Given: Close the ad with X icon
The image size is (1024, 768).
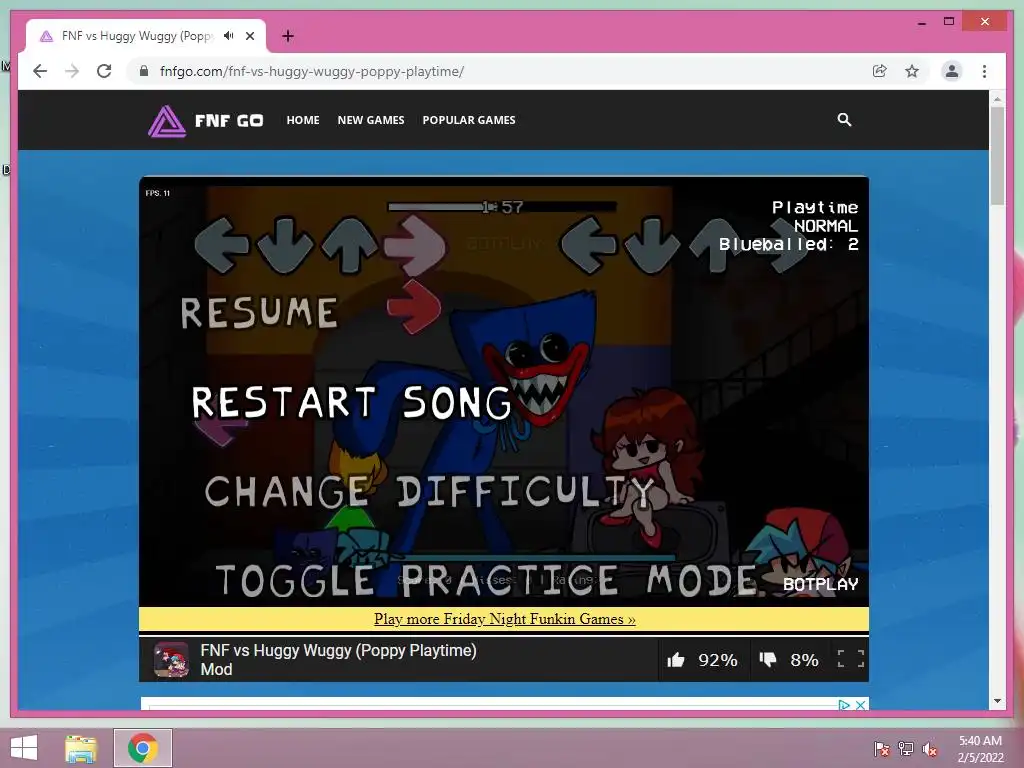Looking at the screenshot, I should click(861, 705).
